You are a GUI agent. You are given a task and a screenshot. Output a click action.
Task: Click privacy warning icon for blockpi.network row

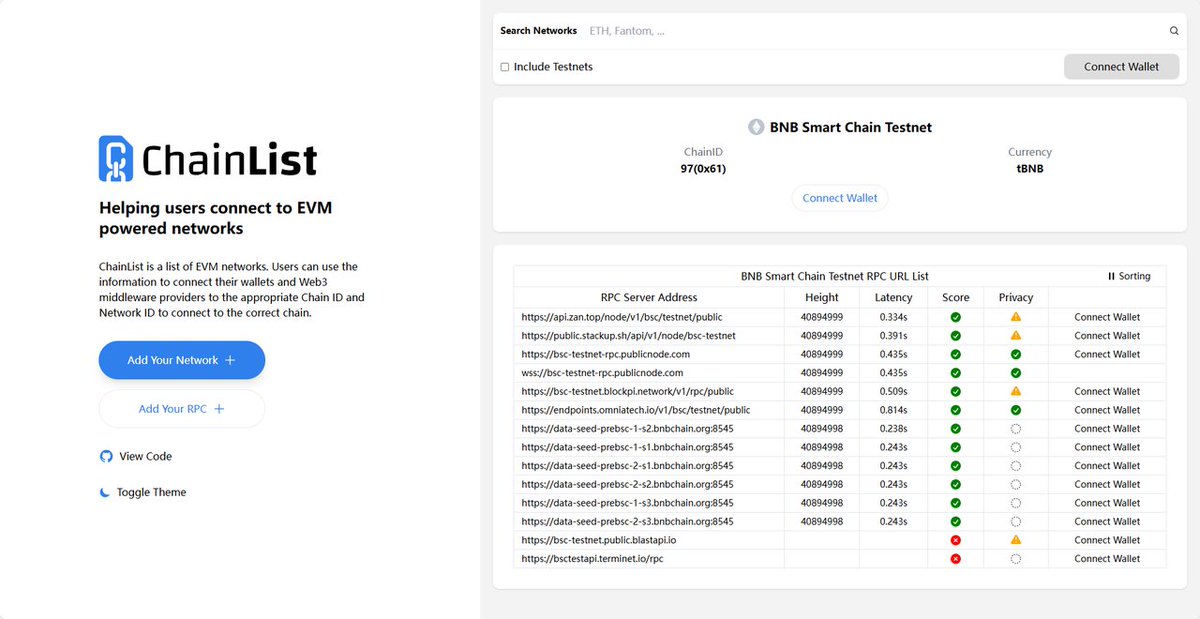[1016, 391]
